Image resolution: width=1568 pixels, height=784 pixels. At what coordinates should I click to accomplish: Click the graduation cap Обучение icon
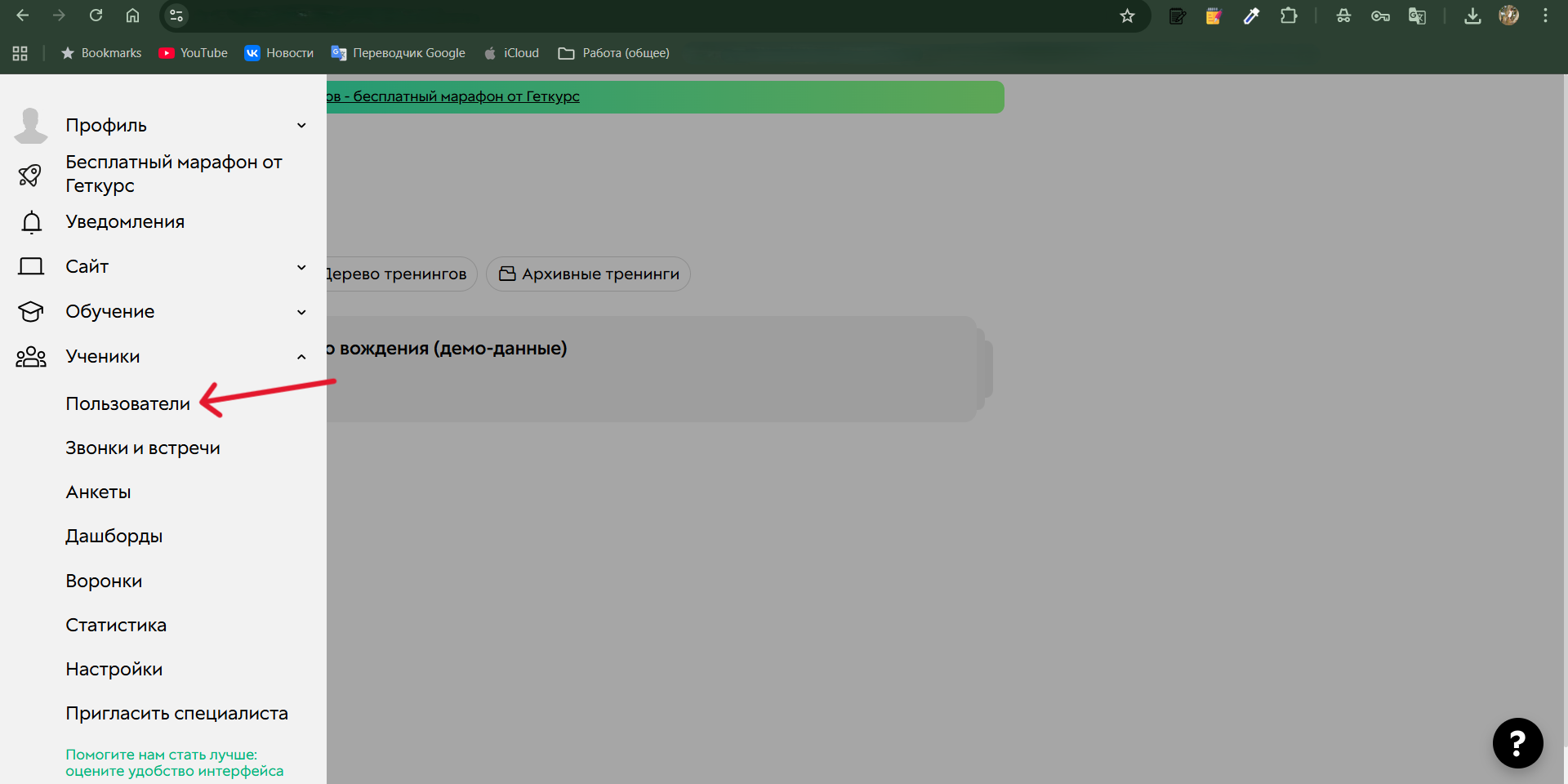[x=31, y=312]
